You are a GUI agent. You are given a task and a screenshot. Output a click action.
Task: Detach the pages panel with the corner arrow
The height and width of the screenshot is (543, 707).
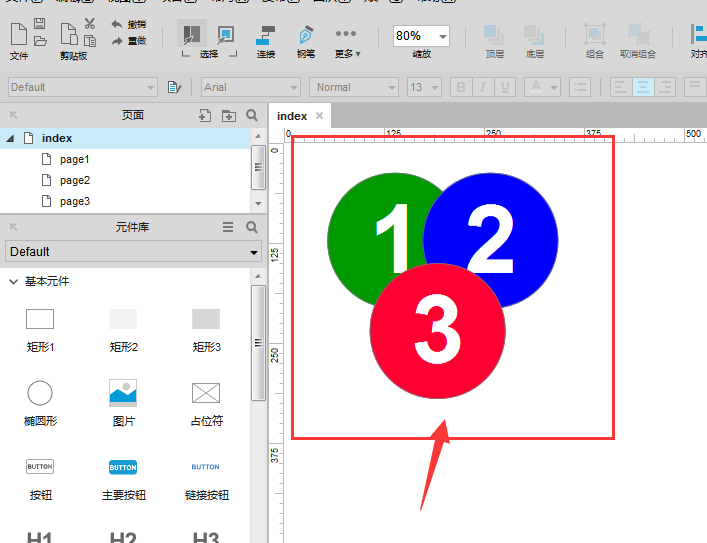pyautogui.click(x=14, y=115)
